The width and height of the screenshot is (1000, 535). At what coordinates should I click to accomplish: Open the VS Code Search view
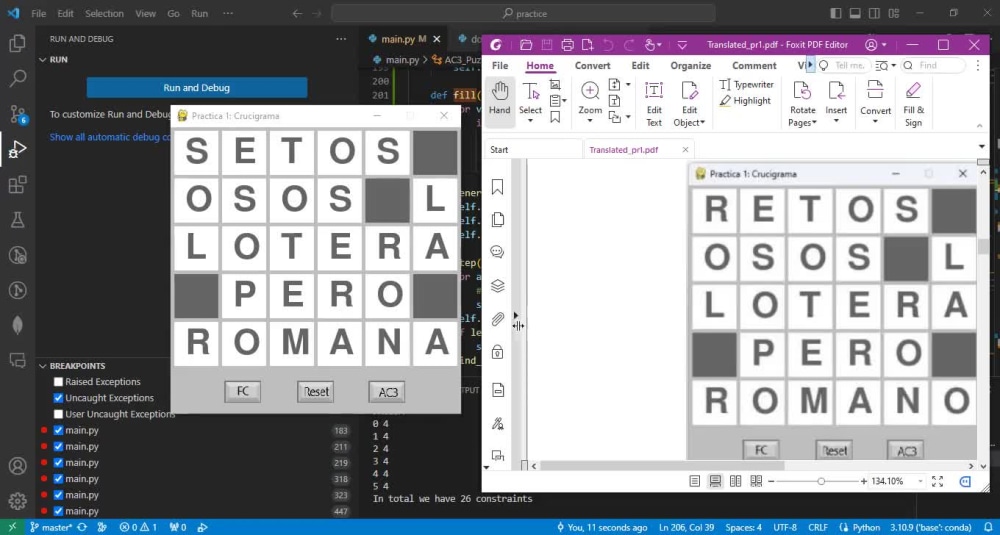pos(17,78)
